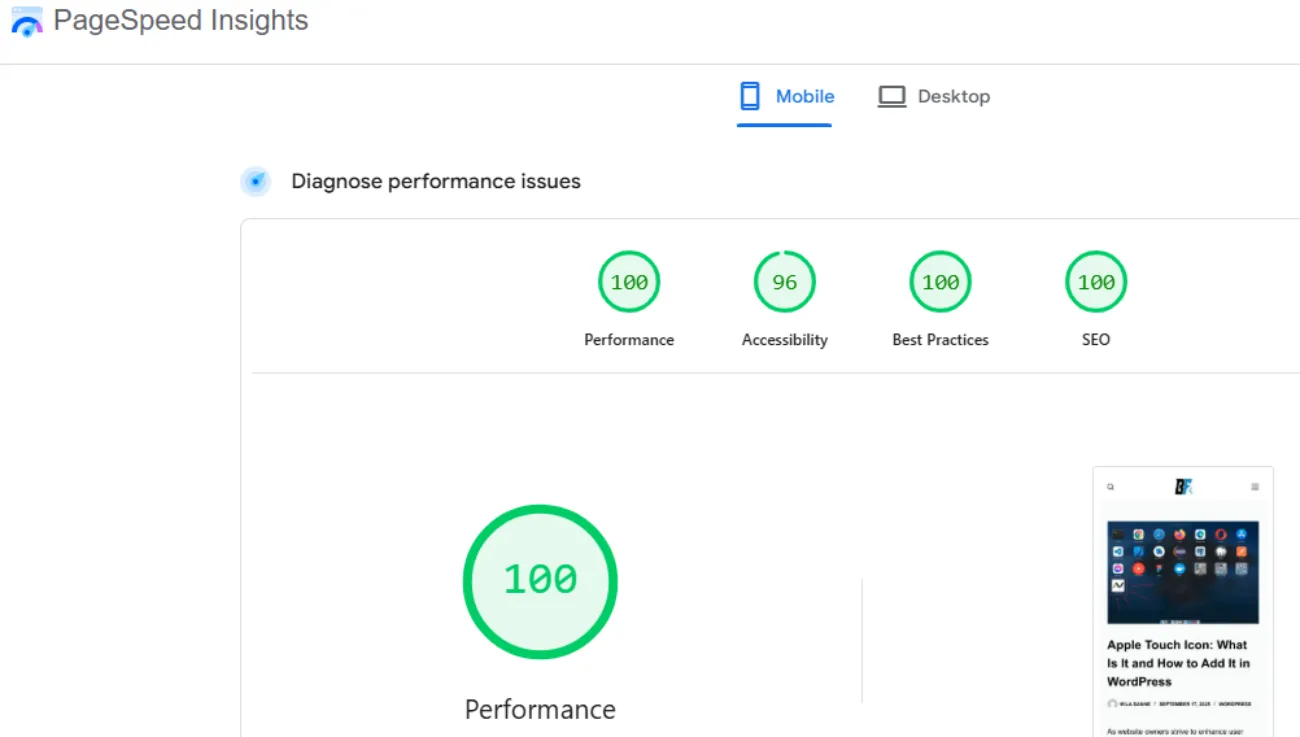Screen dimensions: 1300x737
Task: Click the blue diagnose performance radar icon
Action: (x=256, y=181)
